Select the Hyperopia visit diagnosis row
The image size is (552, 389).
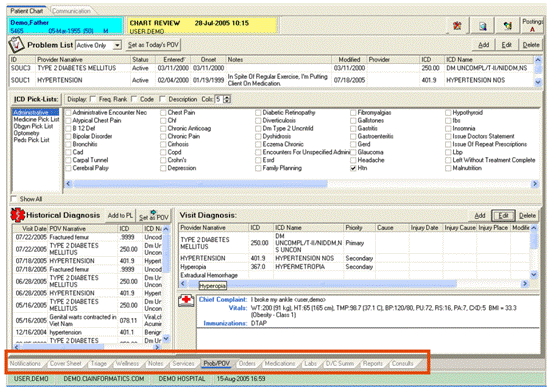click(x=354, y=267)
